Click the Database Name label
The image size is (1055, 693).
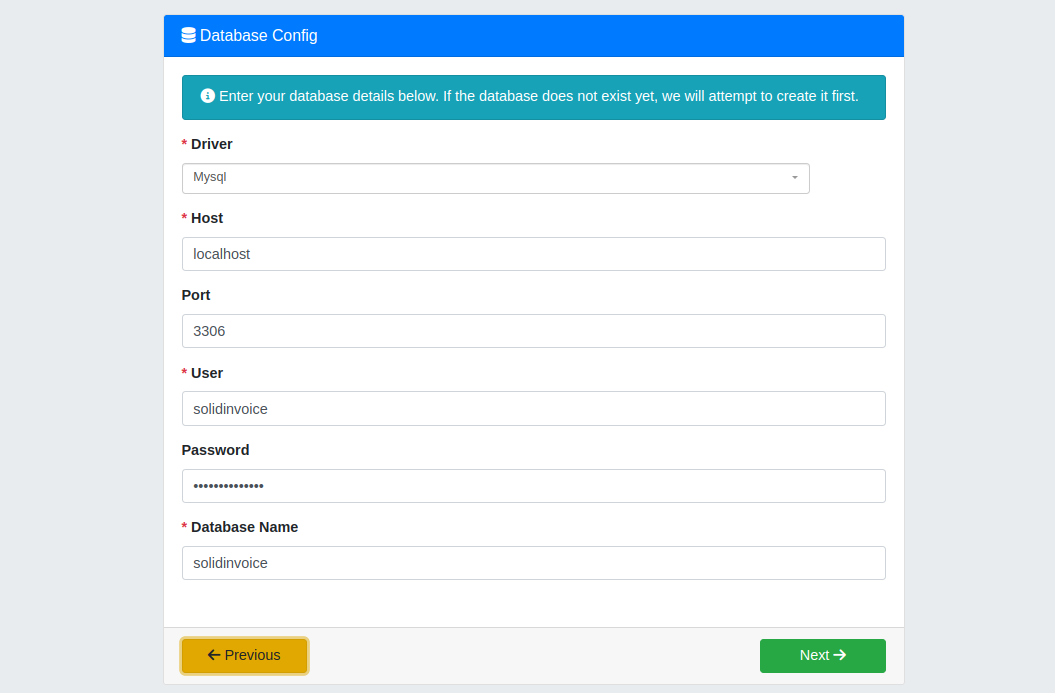point(244,527)
